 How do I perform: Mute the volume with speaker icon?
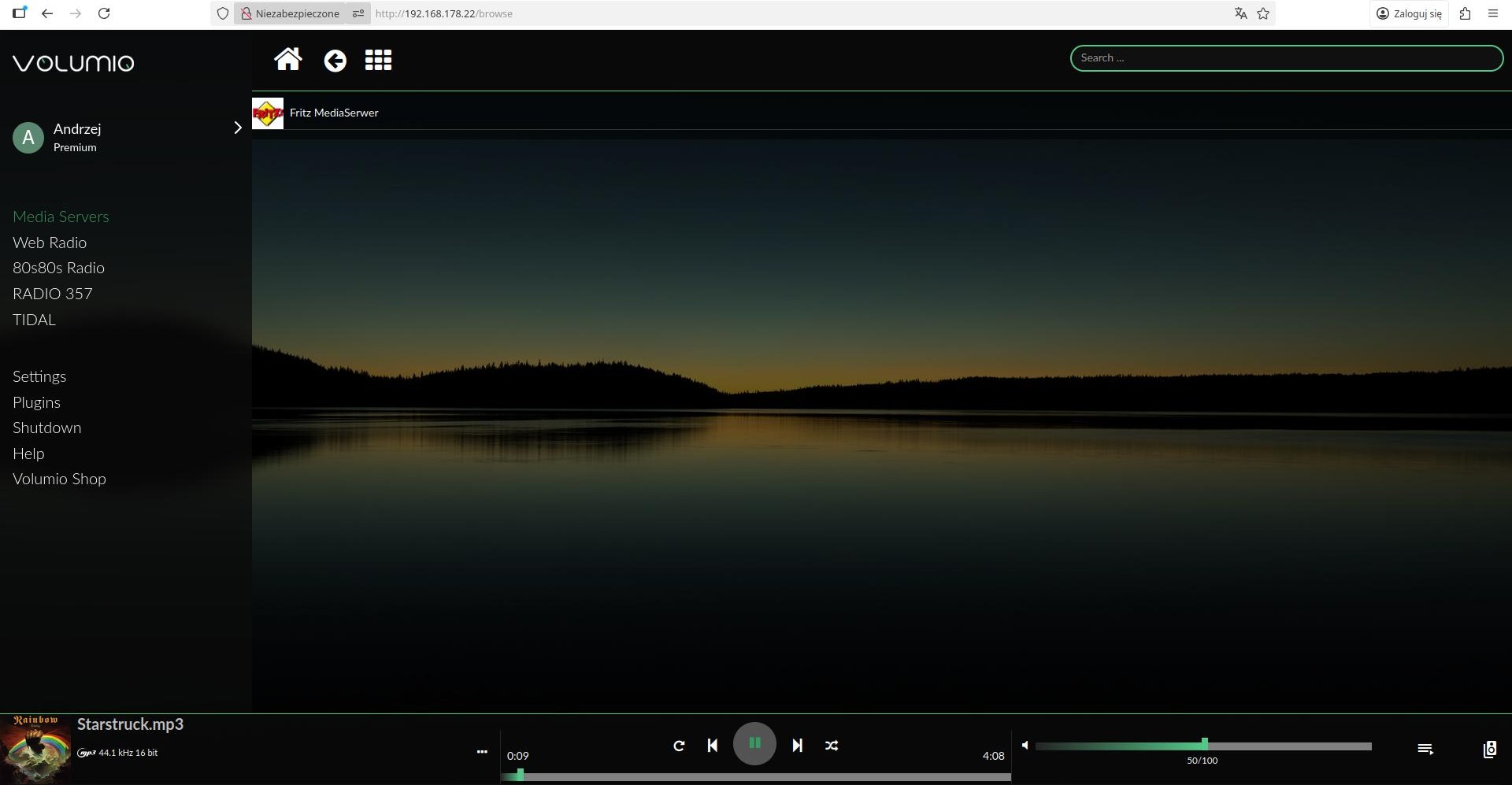[x=1025, y=745]
